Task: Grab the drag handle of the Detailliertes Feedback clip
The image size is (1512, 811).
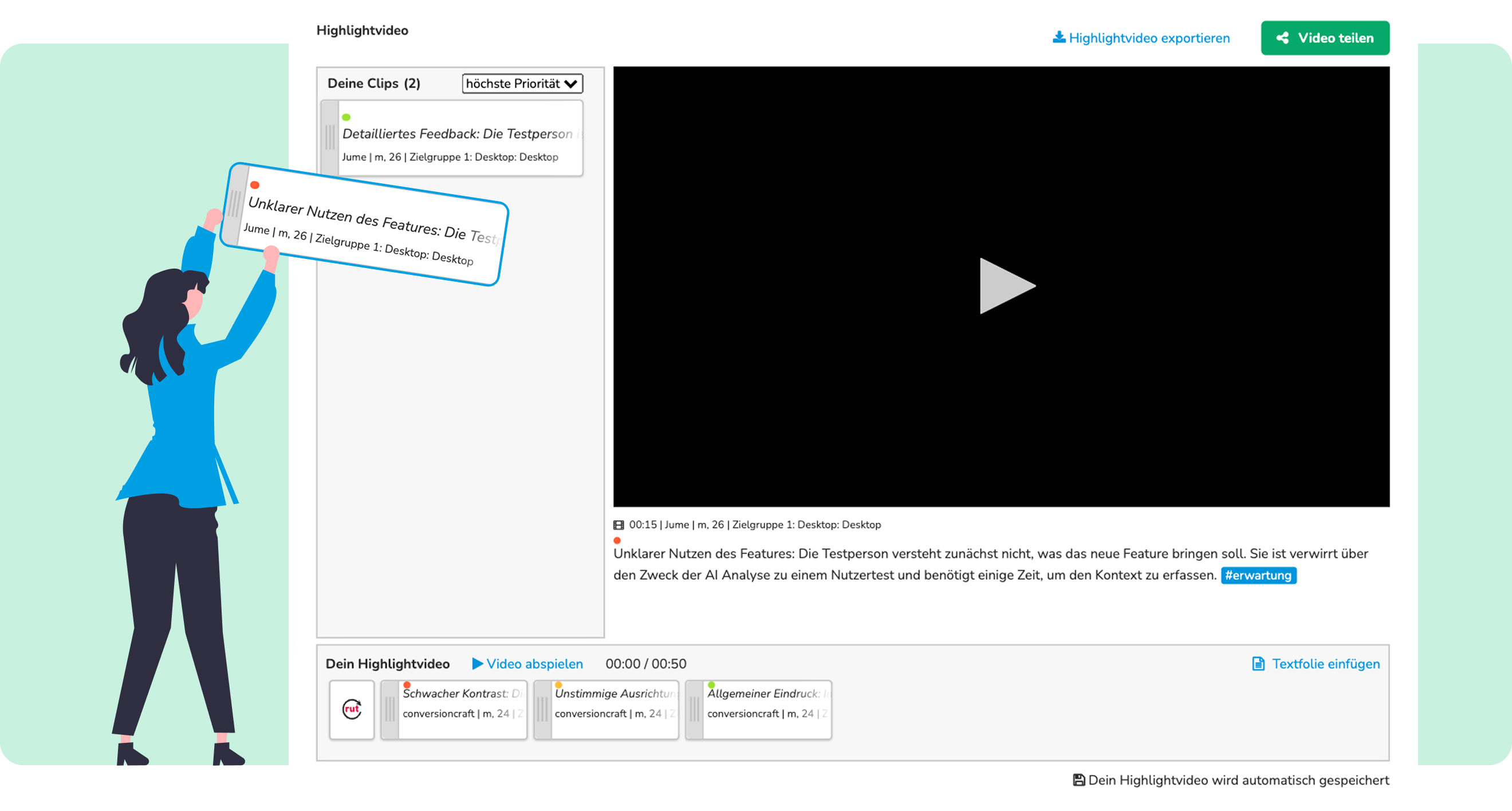Action: point(330,138)
